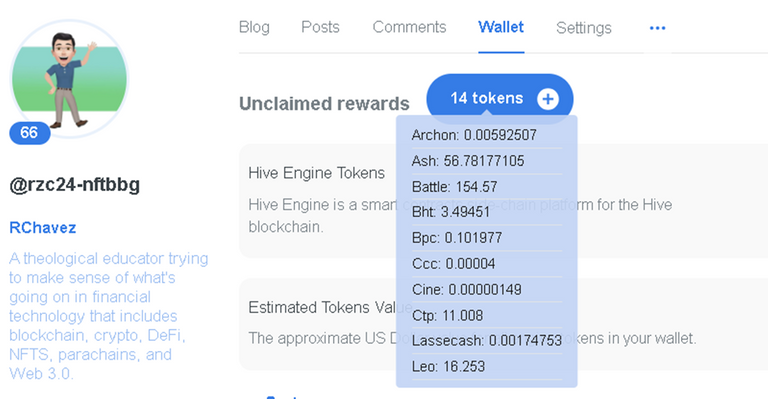Click the reputation badge 66
Screen dimensions: 768x399
coord(29,133)
